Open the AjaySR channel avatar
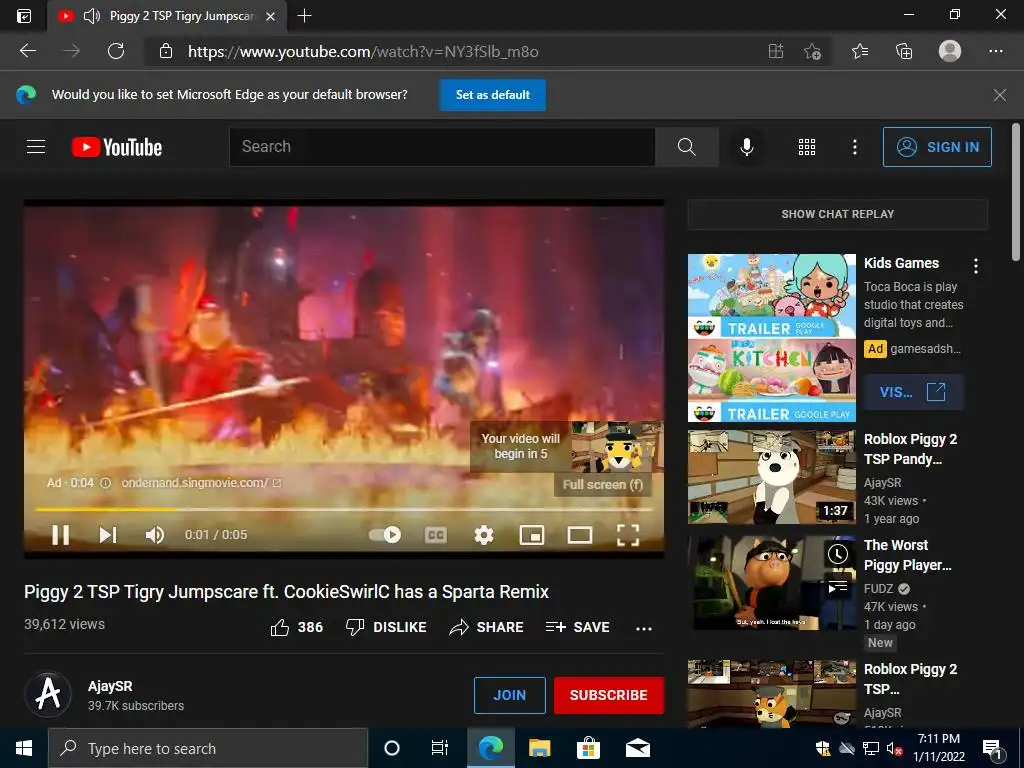 pyautogui.click(x=48, y=694)
